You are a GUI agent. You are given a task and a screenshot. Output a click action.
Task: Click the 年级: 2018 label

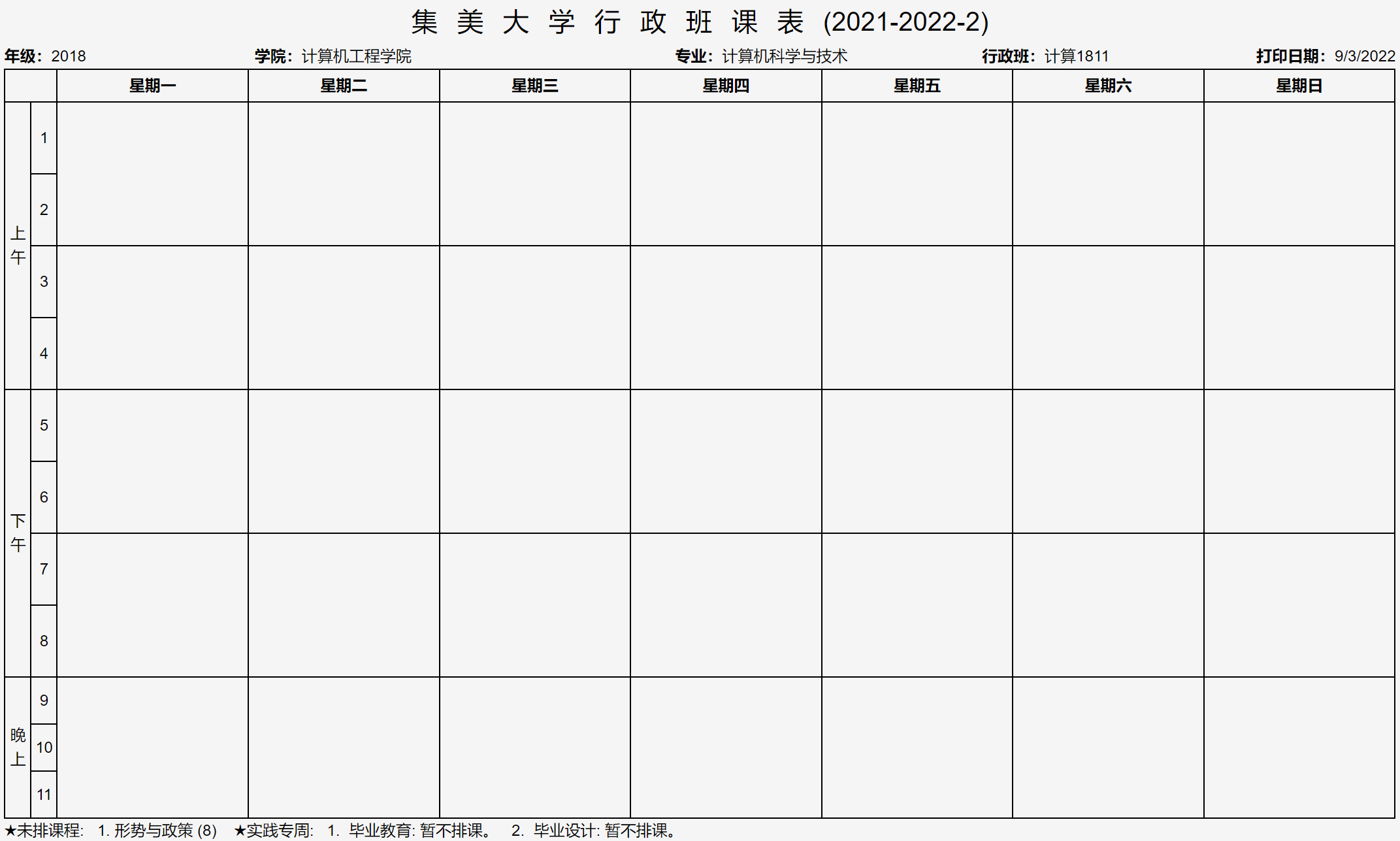point(45,56)
